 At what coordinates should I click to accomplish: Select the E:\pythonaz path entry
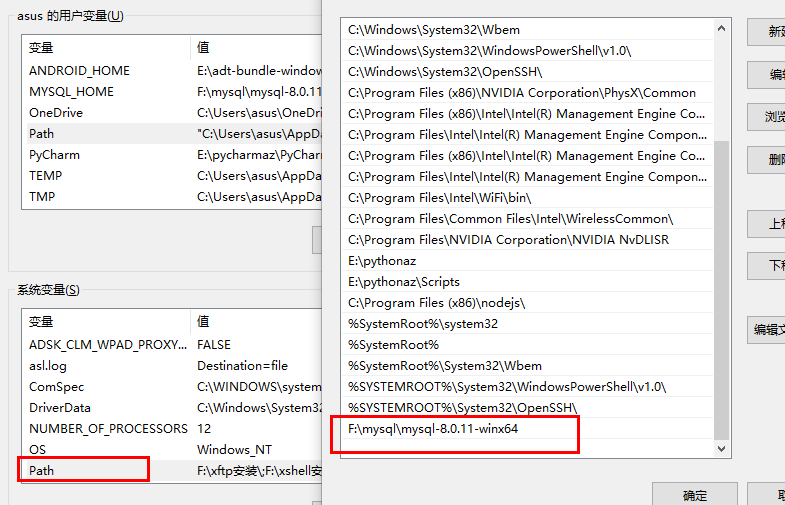528,261
